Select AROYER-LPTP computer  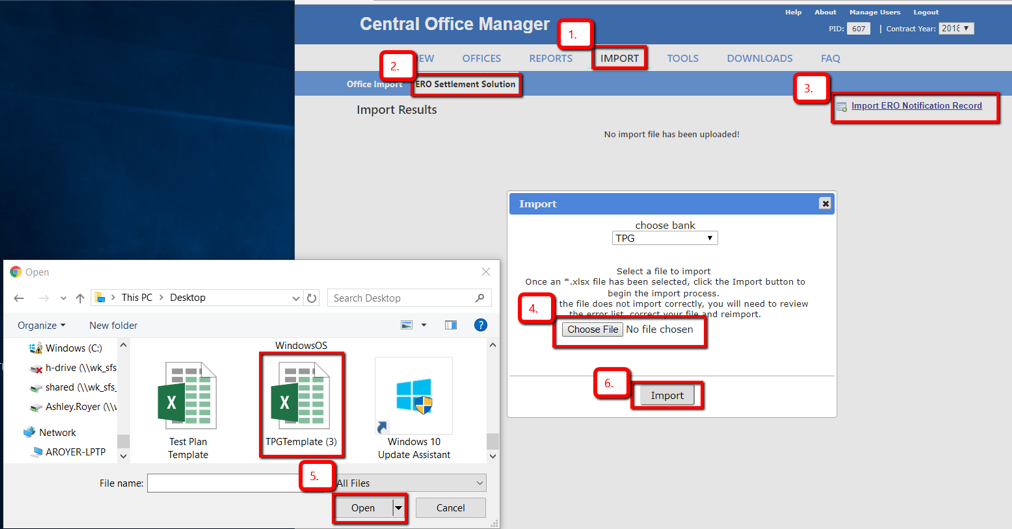pos(68,452)
